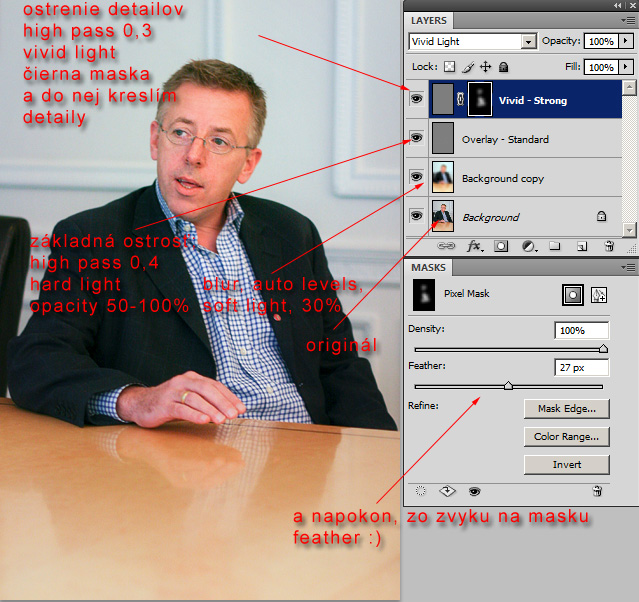Click the Layers panel trash icon
The image size is (639, 602).
608,245
